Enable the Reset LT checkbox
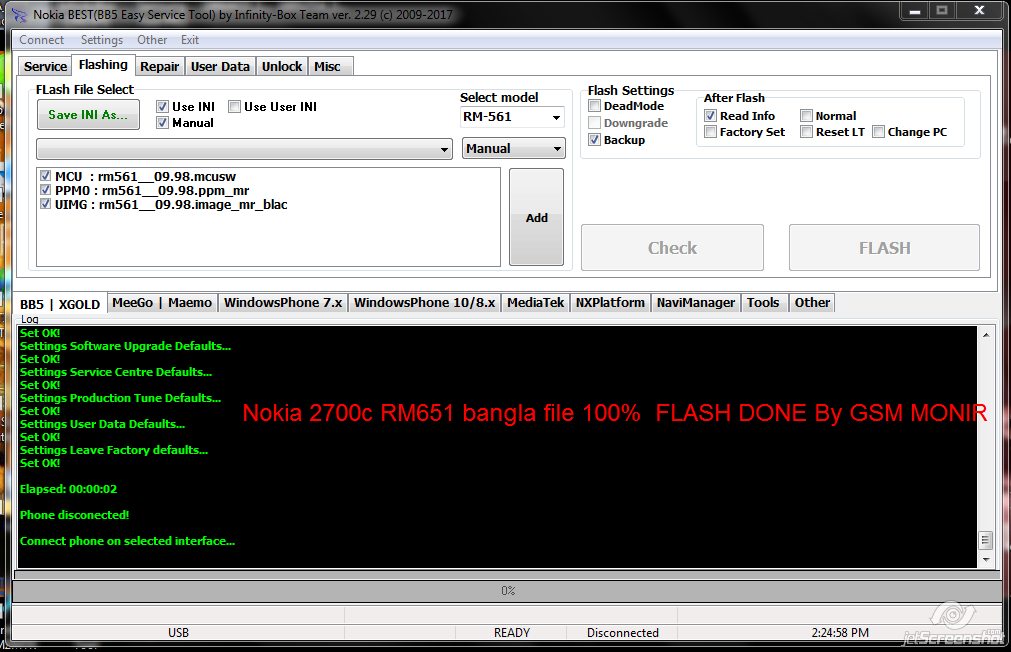The width and height of the screenshot is (1011, 652). (806, 132)
